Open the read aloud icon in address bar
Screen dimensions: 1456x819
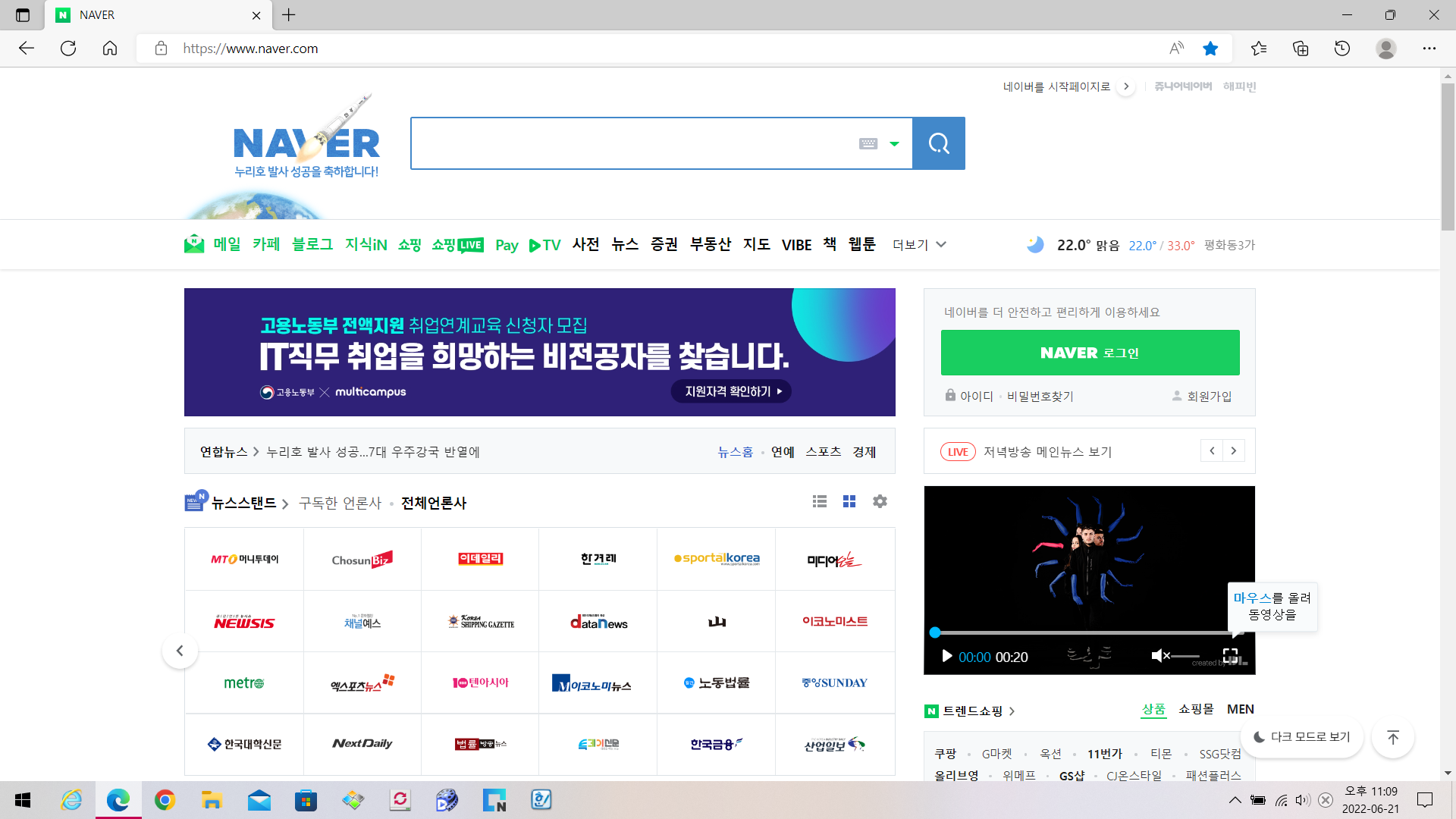pos(1176,49)
